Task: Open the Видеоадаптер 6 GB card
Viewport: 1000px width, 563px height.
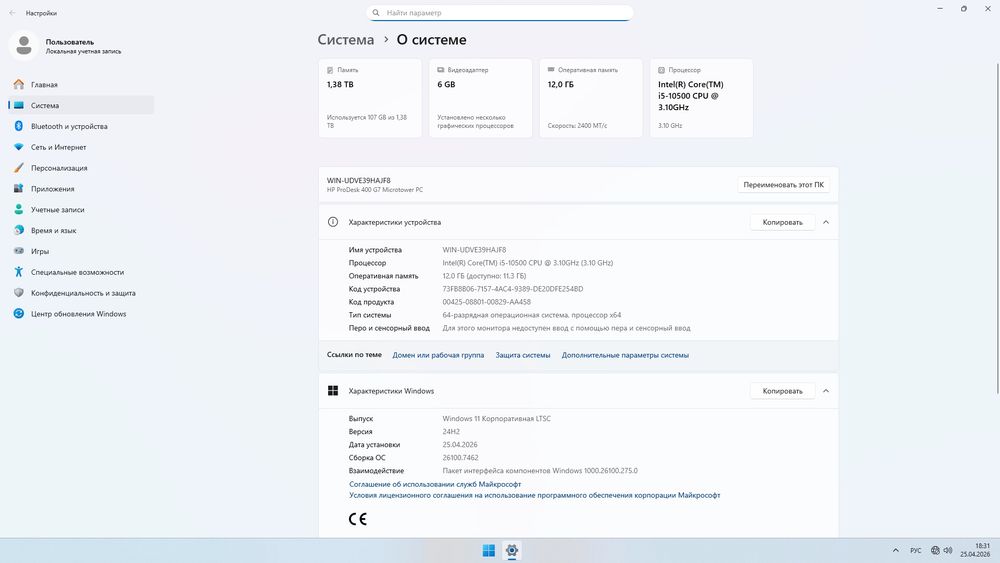Action: (x=480, y=98)
